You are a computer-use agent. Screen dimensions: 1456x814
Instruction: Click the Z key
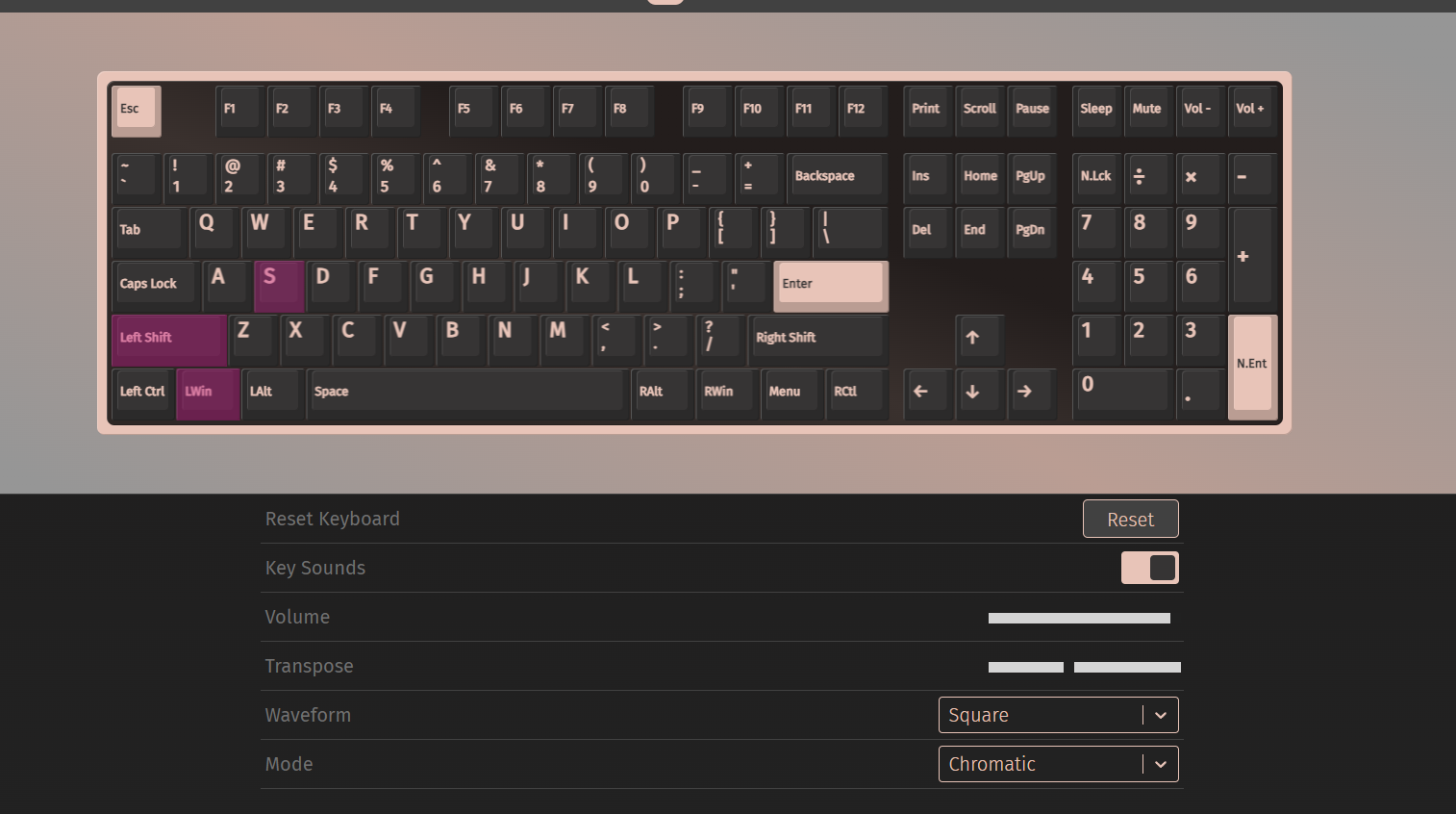pyautogui.click(x=253, y=340)
